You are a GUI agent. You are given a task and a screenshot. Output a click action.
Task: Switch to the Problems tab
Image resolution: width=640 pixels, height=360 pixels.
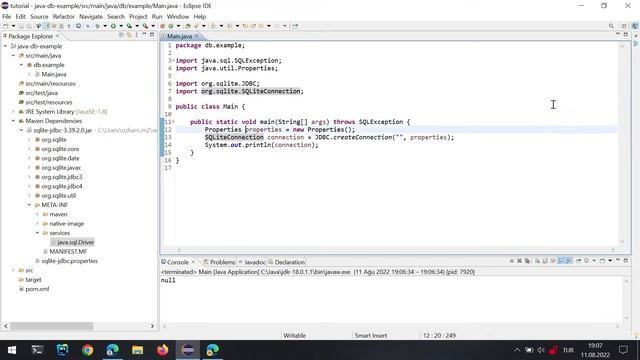coord(219,262)
